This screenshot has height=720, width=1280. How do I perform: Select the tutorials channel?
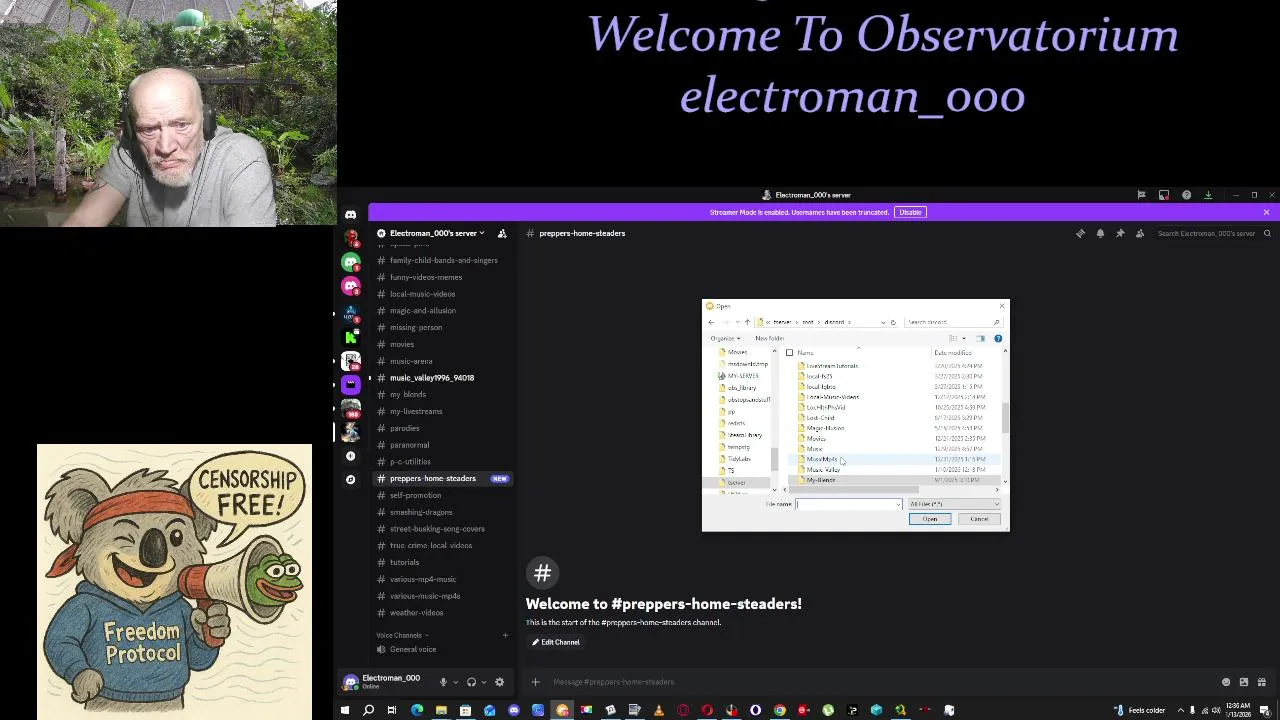click(x=404, y=562)
